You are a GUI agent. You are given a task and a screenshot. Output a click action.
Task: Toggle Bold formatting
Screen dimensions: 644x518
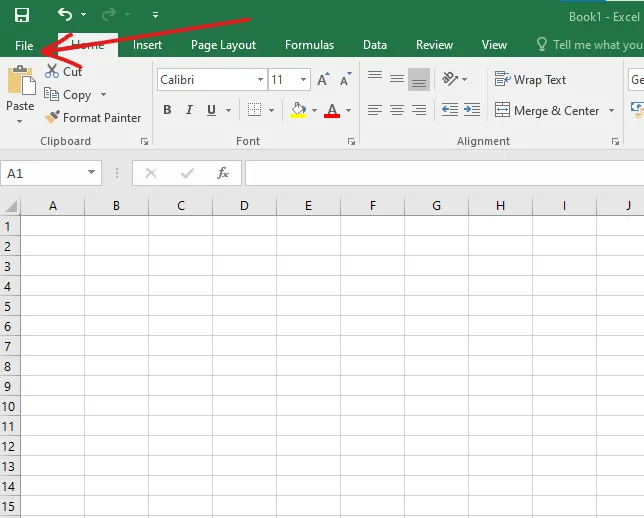(x=167, y=110)
